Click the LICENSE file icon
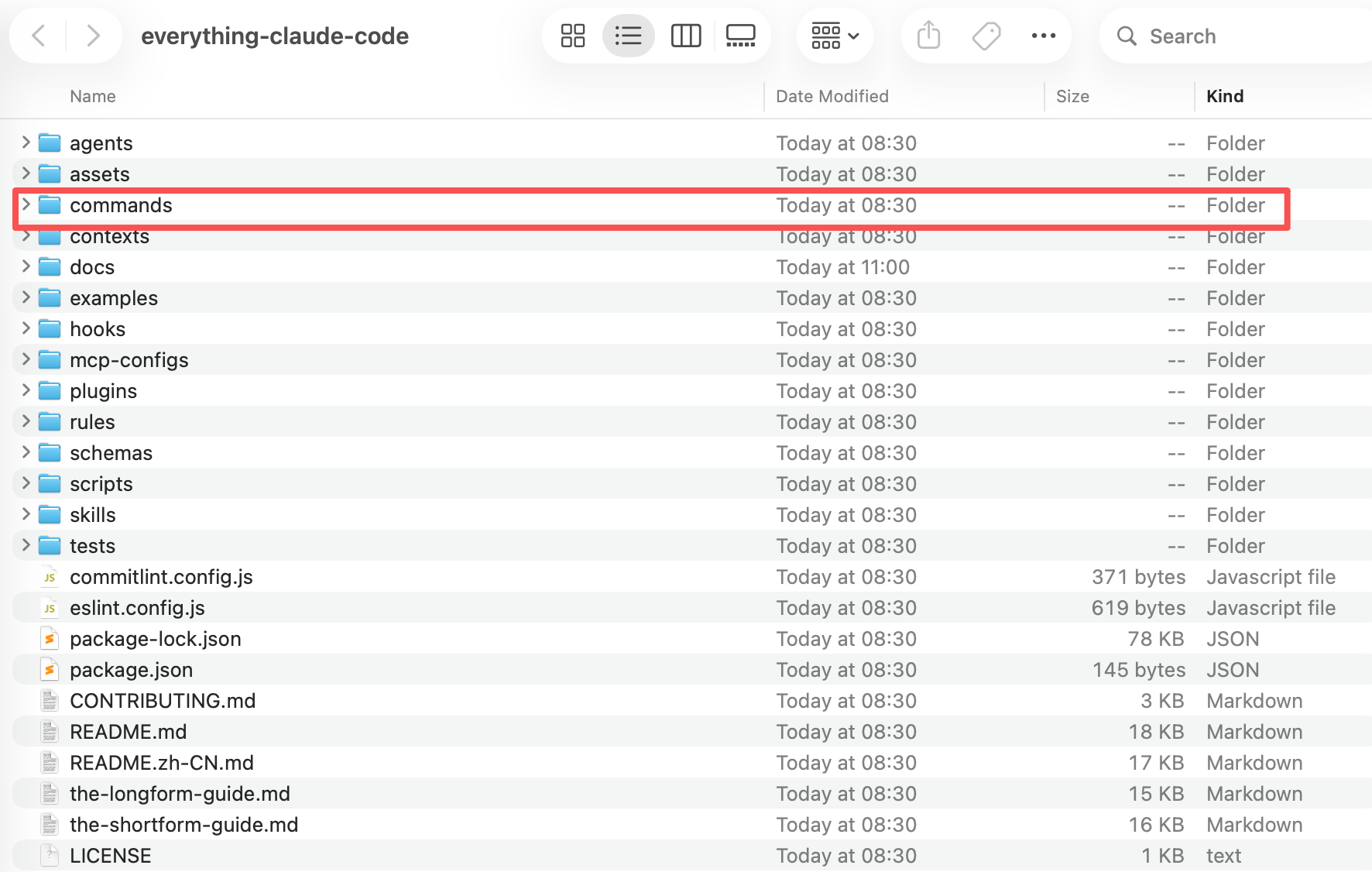 point(50,856)
